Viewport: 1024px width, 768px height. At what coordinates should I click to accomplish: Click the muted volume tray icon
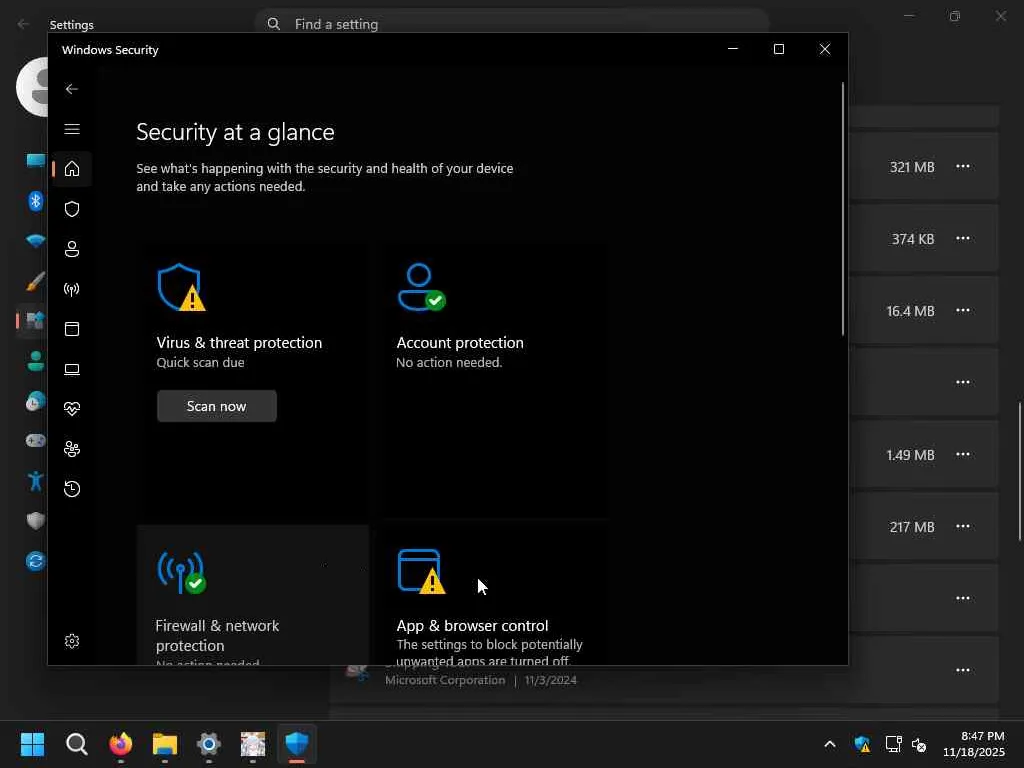pyautogui.click(x=919, y=744)
